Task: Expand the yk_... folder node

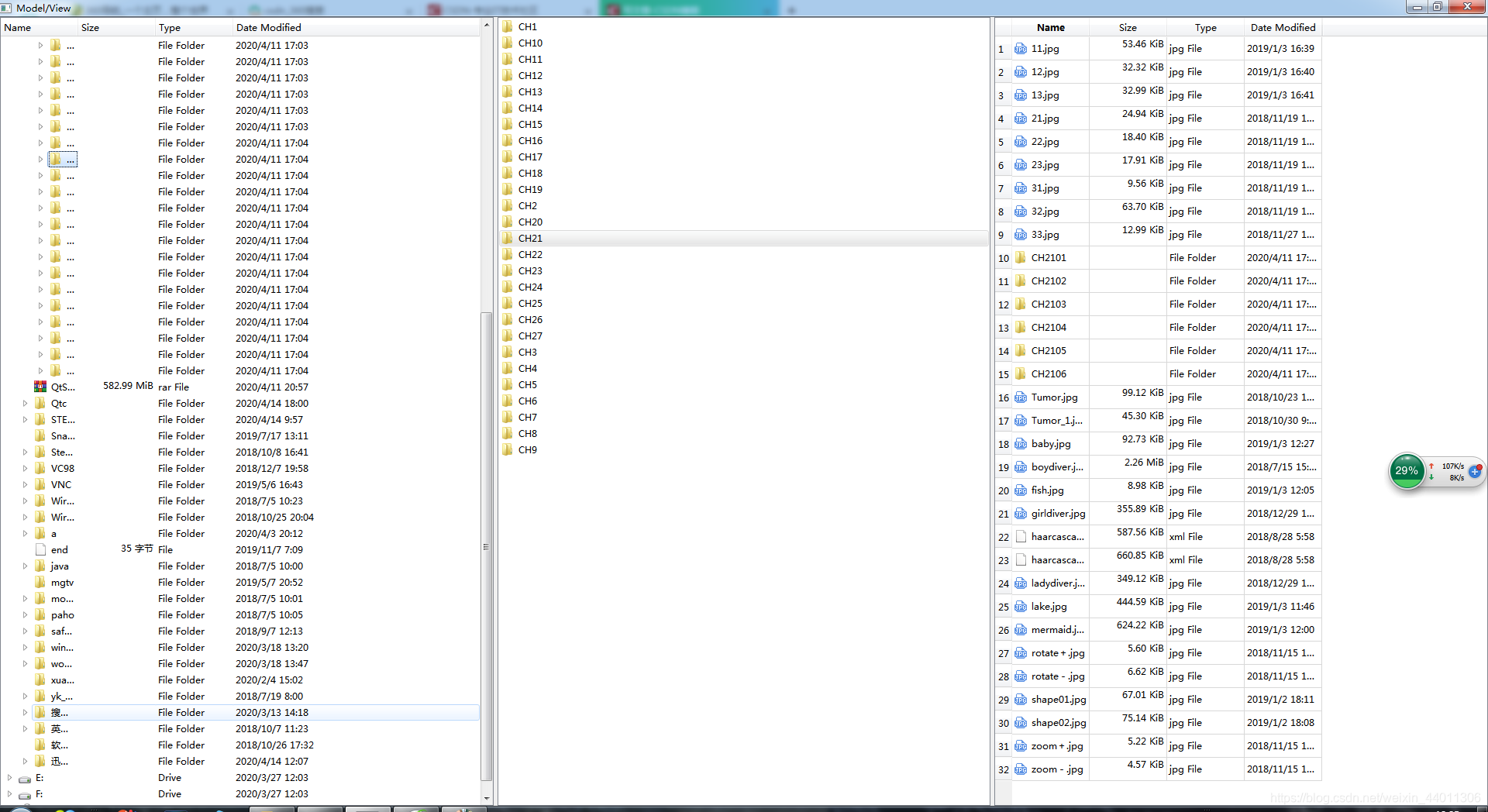Action: (25, 696)
